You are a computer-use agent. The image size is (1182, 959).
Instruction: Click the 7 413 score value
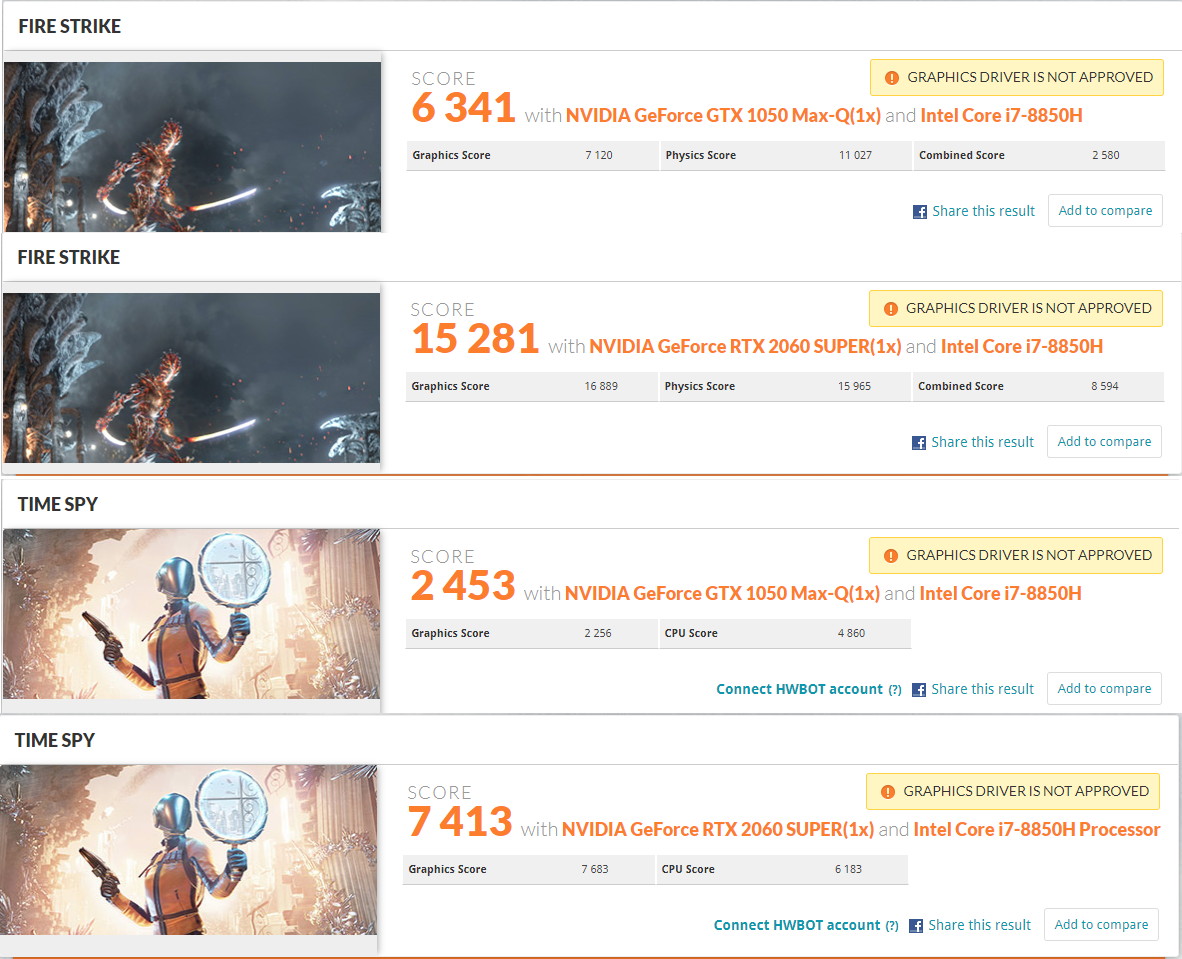coord(460,822)
